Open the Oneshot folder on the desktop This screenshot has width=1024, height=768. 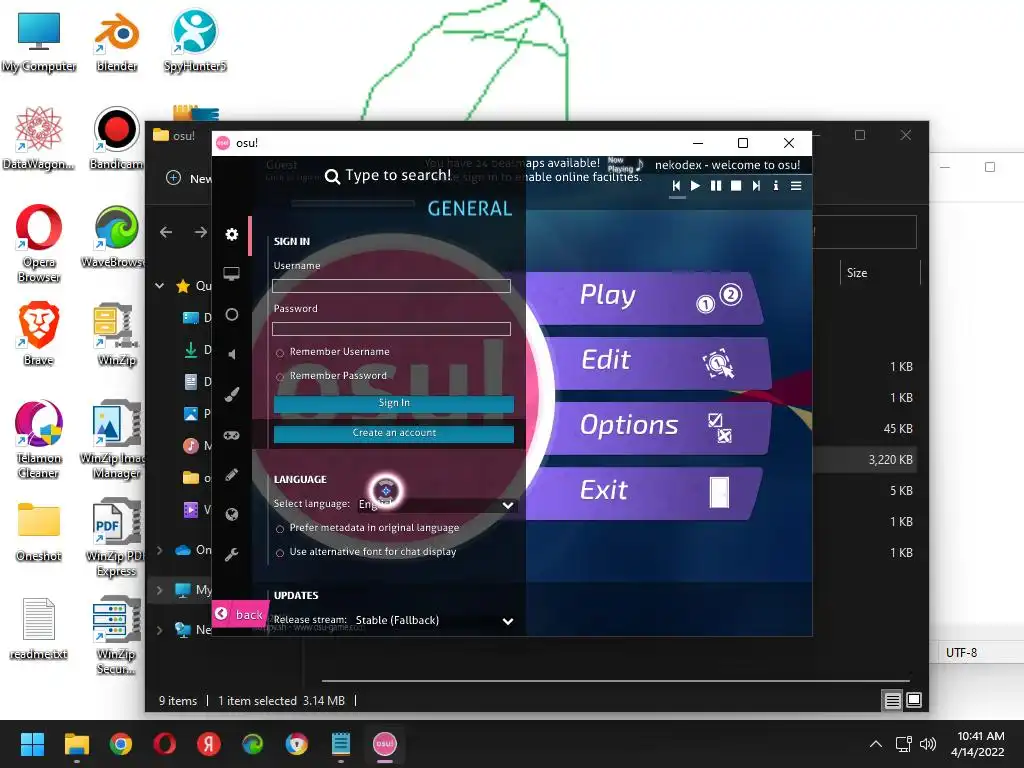tap(39, 531)
